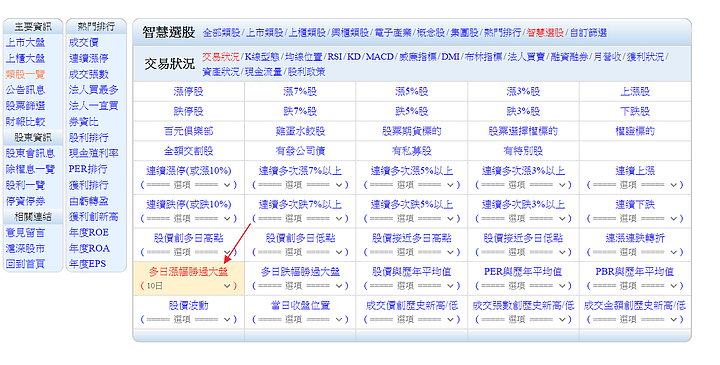Open the MACD filter category
The height and width of the screenshot is (365, 720).
click(x=380, y=57)
